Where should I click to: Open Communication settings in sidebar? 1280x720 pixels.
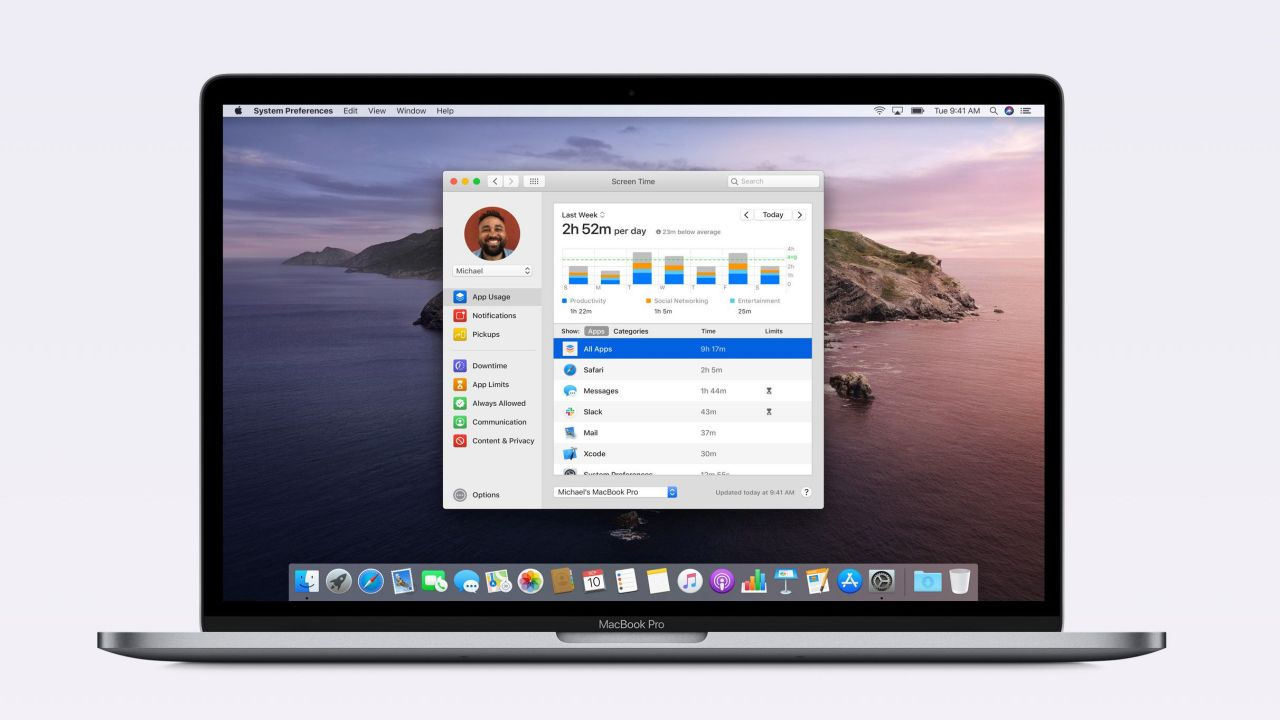(x=494, y=422)
